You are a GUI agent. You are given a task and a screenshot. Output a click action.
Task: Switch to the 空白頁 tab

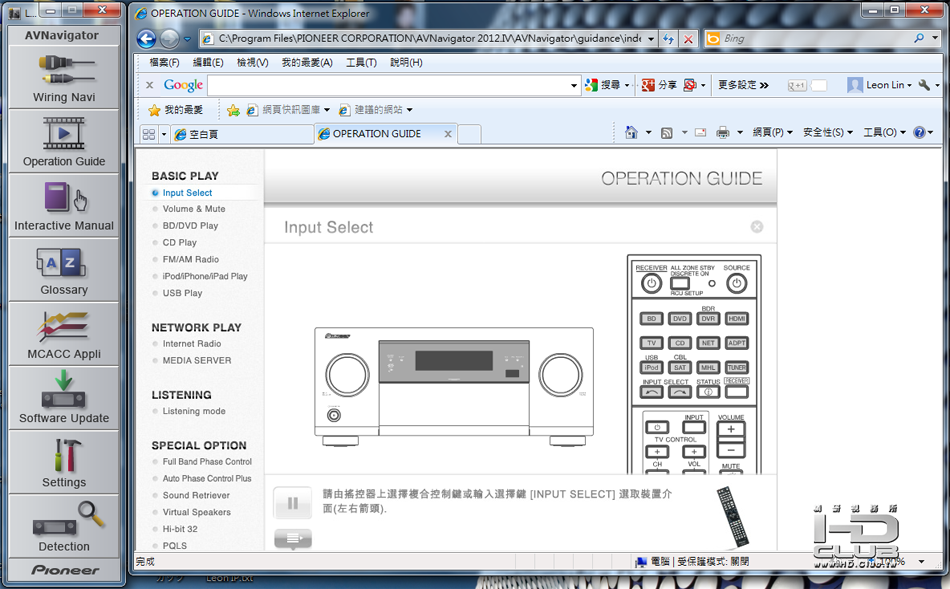click(x=242, y=134)
